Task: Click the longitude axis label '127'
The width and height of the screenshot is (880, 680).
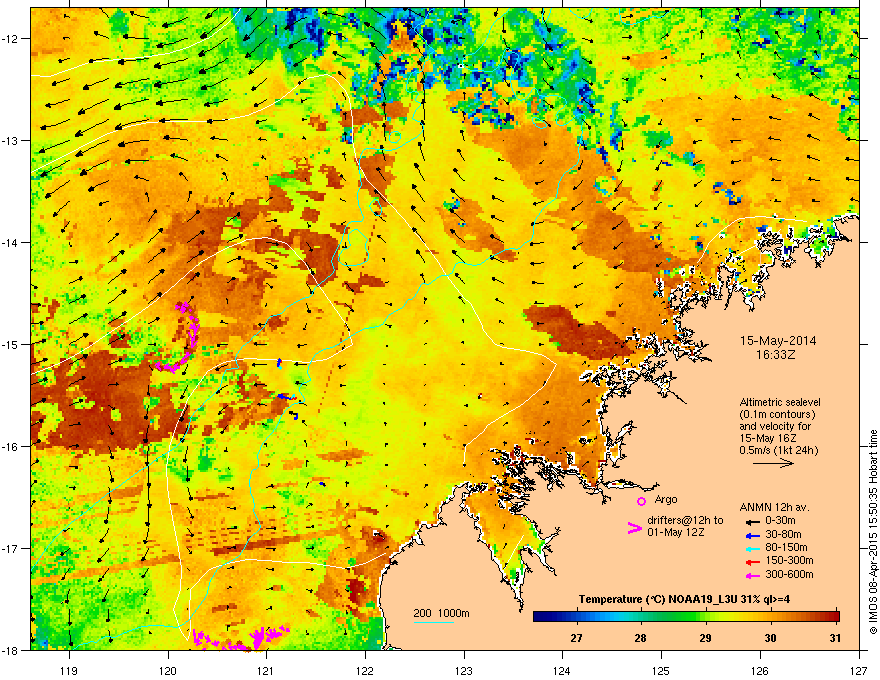Action: tap(859, 670)
